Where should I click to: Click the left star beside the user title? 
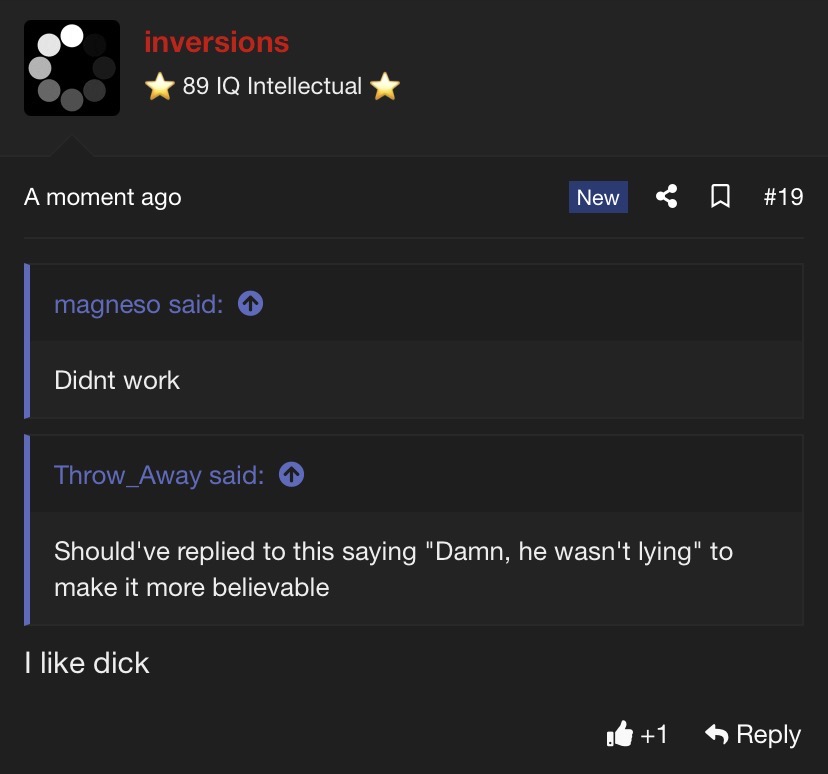tap(159, 87)
